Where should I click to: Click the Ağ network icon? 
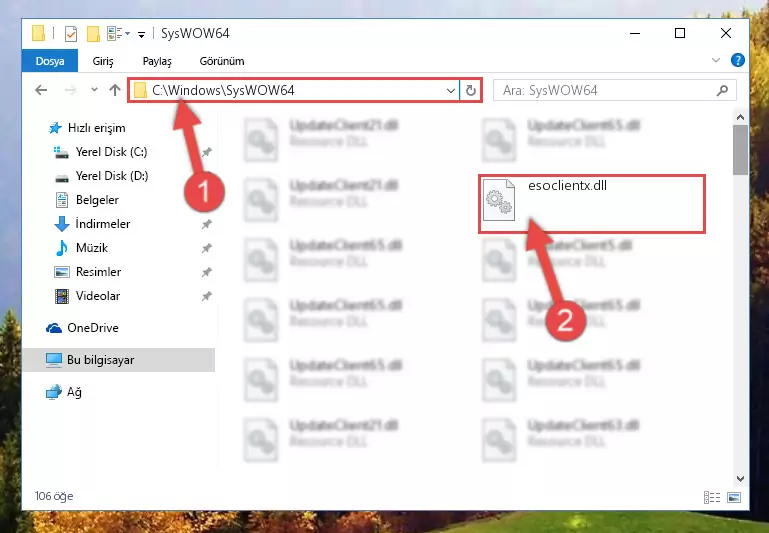tap(53, 392)
